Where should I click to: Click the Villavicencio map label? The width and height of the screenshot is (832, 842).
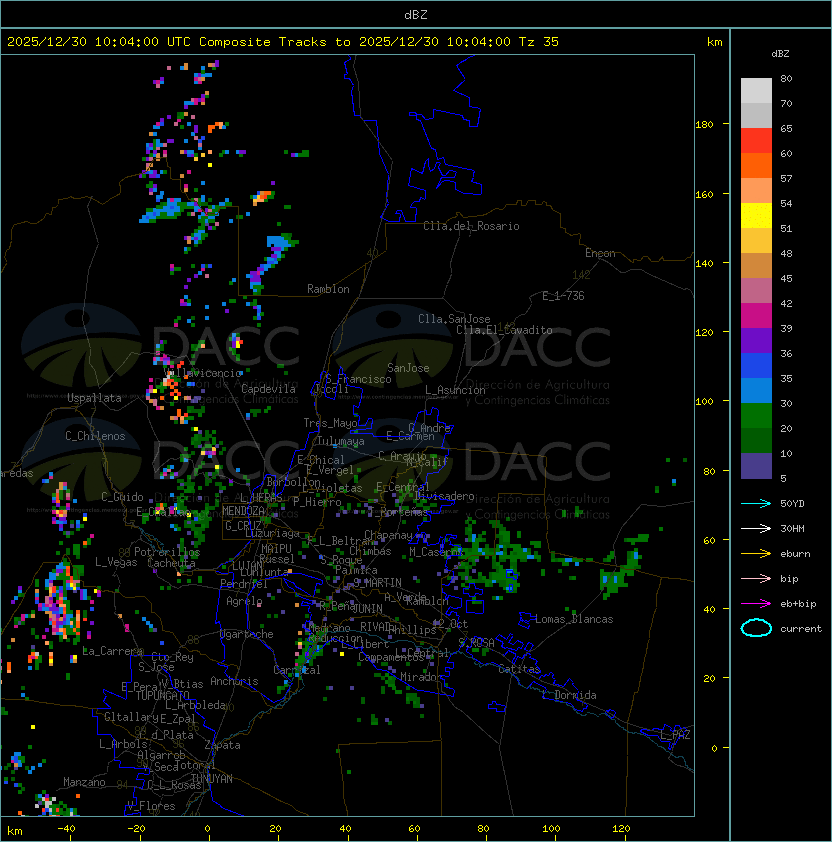(203, 373)
